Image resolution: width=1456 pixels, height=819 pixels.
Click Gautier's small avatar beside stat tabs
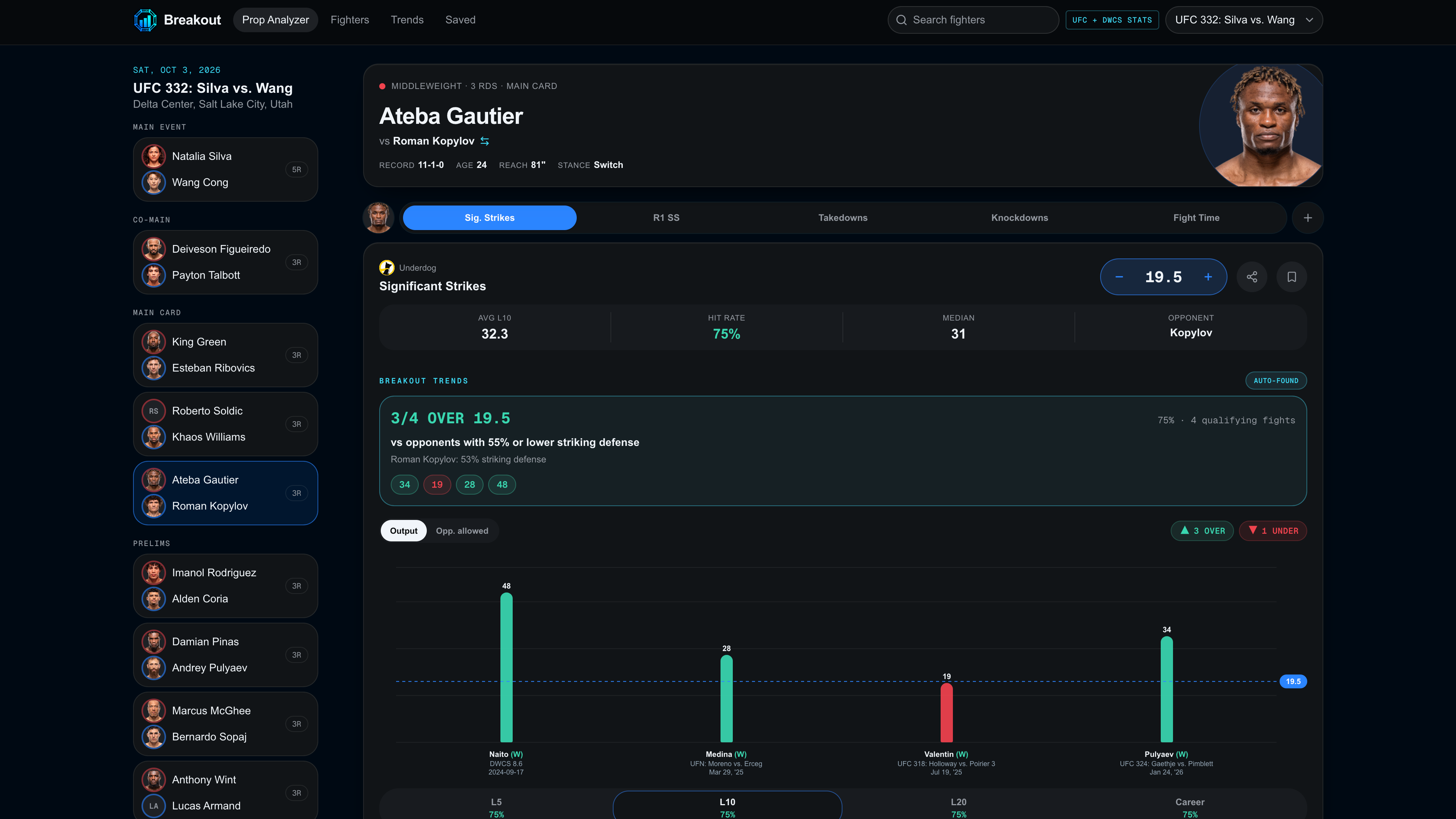tap(378, 218)
